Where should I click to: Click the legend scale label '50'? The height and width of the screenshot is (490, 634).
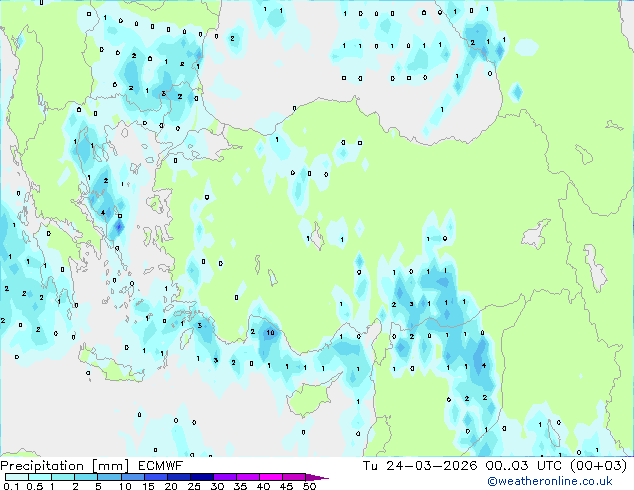pyautogui.click(x=309, y=486)
